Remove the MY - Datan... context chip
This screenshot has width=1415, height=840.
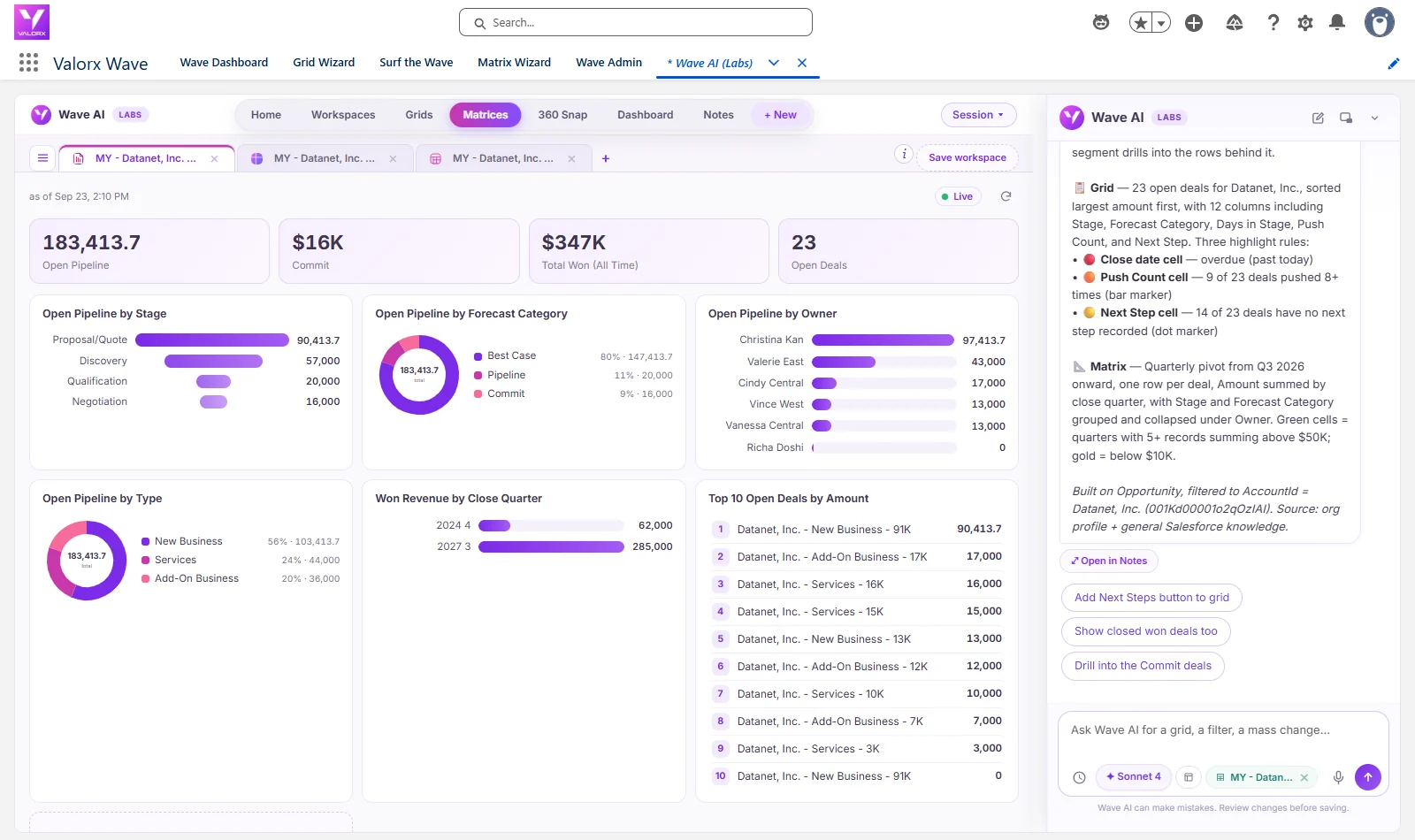(x=1304, y=778)
